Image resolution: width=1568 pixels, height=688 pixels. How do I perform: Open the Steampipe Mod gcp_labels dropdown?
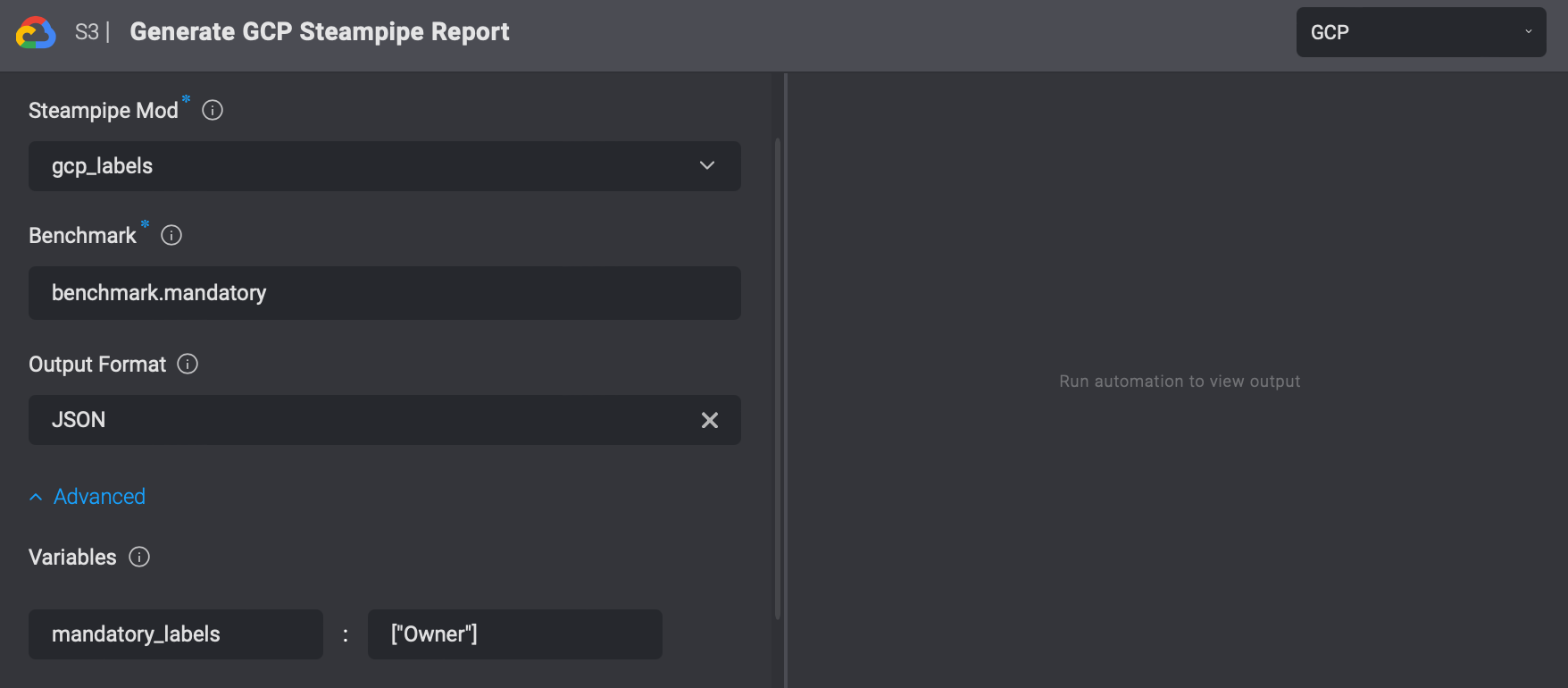tap(385, 166)
